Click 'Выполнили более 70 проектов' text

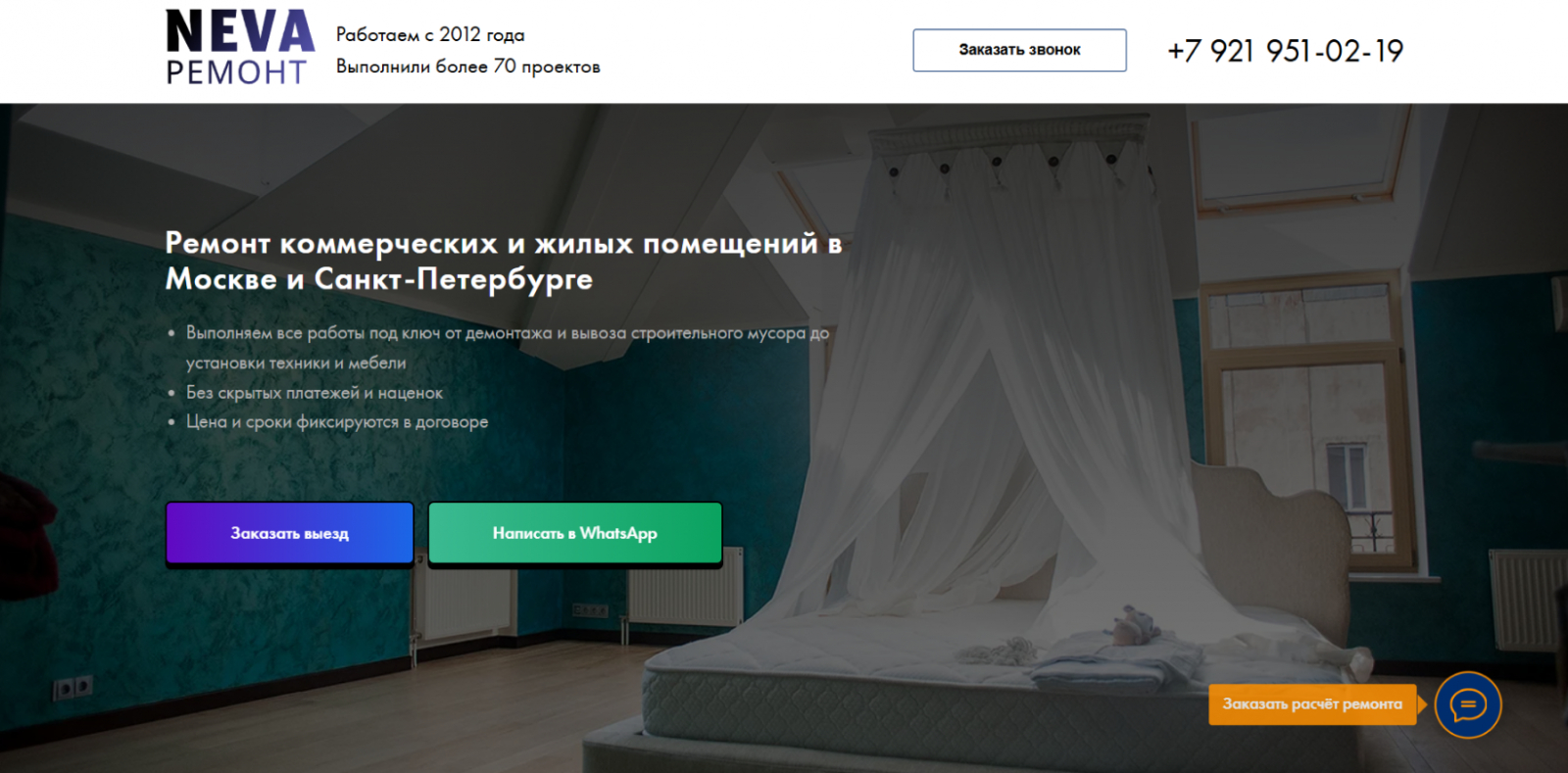[468, 67]
